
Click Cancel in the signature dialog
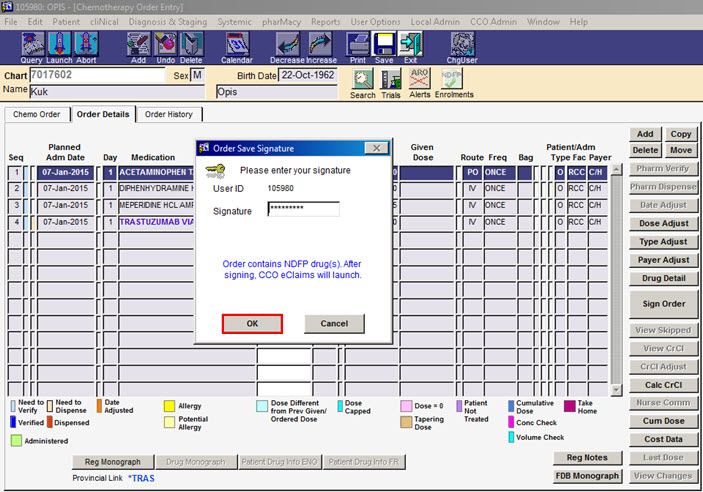(x=334, y=324)
